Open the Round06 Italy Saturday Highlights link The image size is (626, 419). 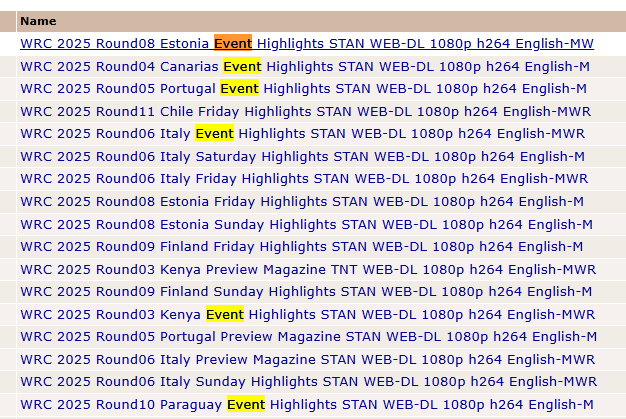pos(303,156)
